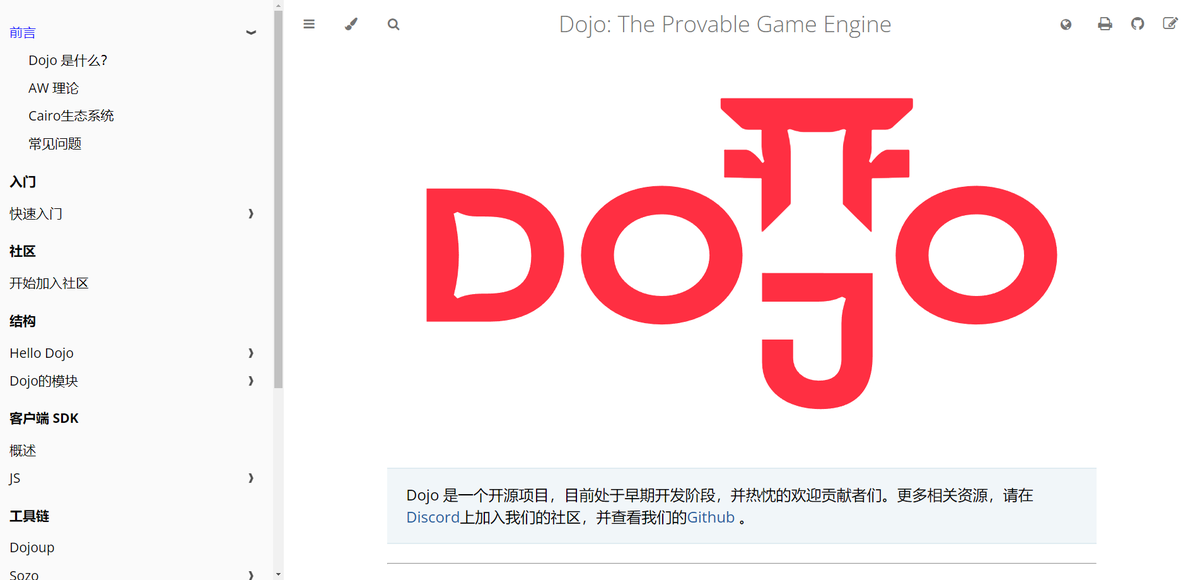Collapse the 前言 section chevron
The height and width of the screenshot is (580, 1200).
[251, 32]
